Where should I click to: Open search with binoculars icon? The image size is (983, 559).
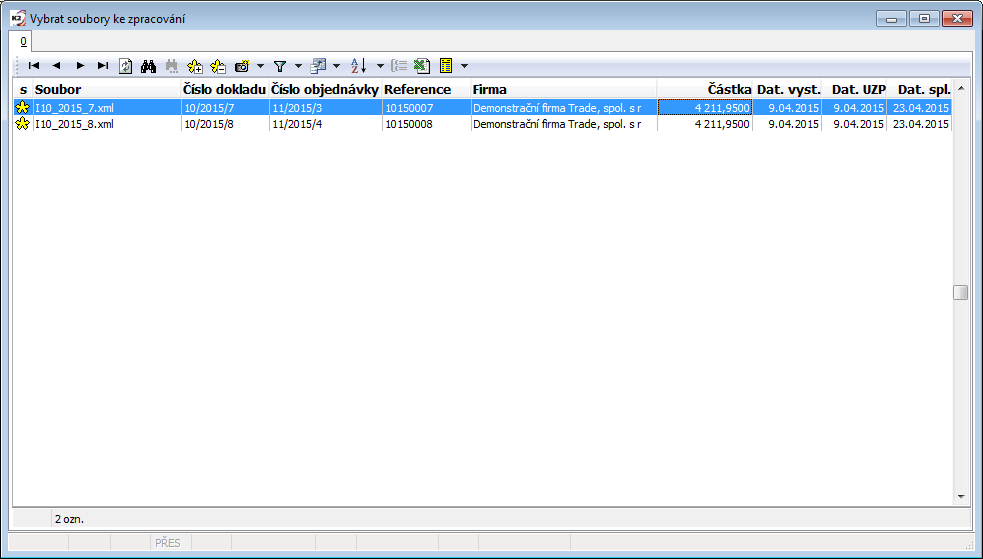pyautogui.click(x=149, y=66)
